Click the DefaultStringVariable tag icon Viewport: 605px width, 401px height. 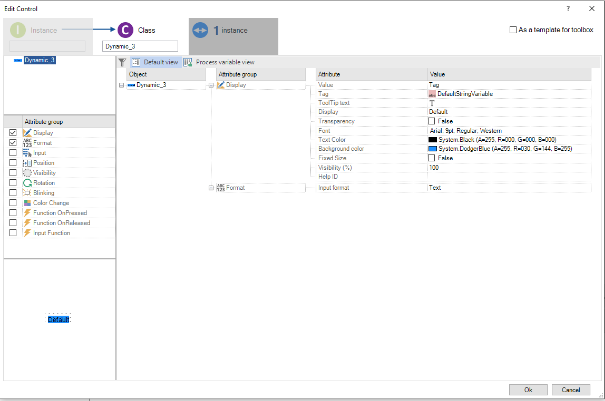(x=432, y=94)
